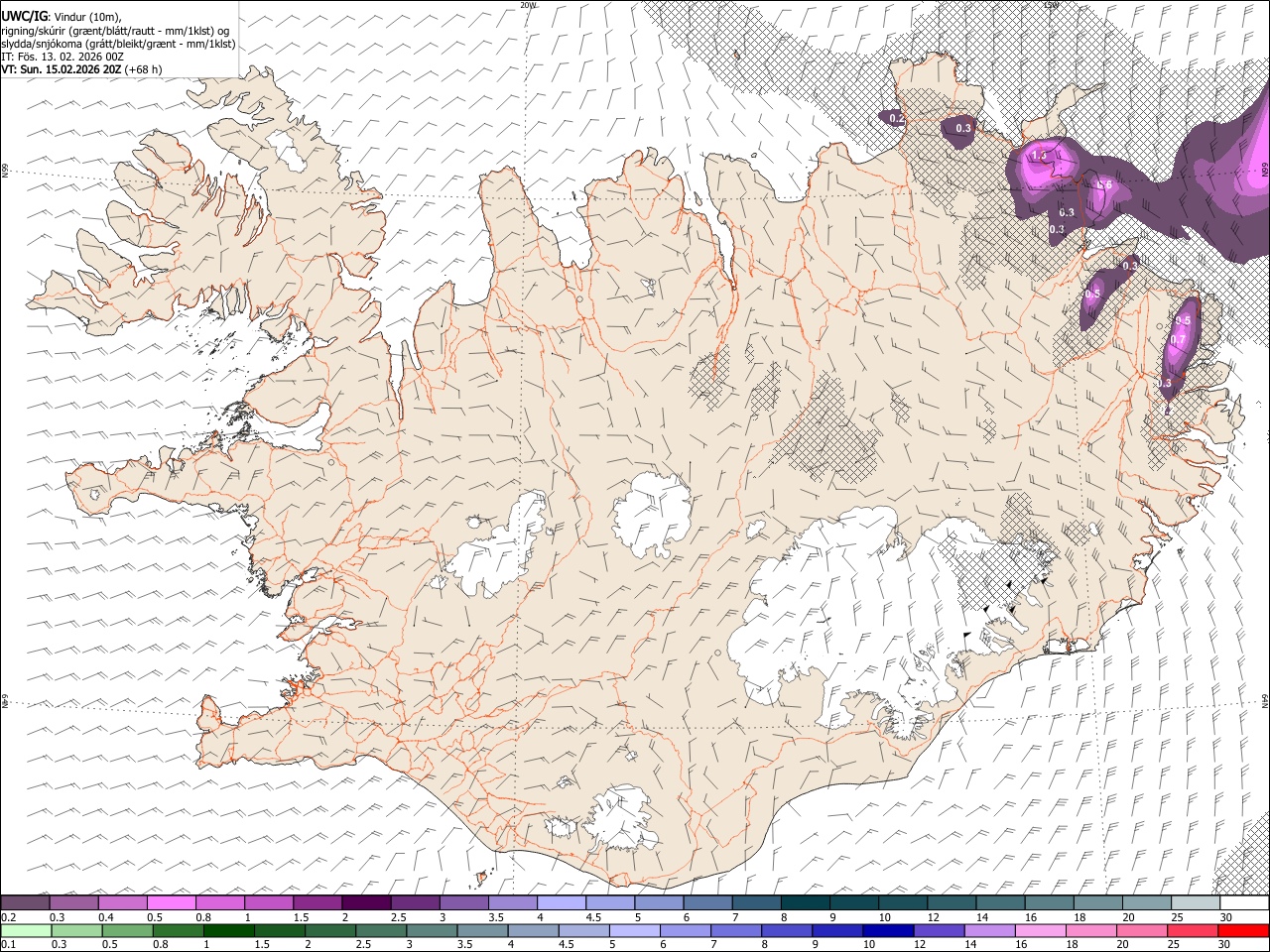
Task: Click the '0.7' precipitation value on the east coast
Action: pos(1179,340)
